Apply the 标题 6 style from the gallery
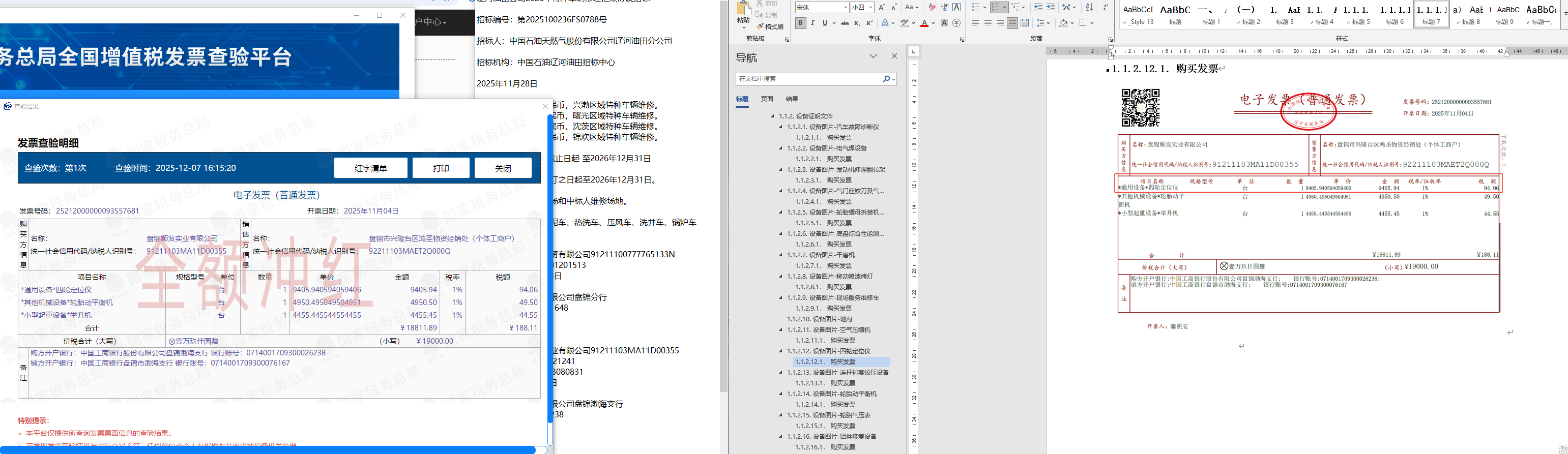 [x=1395, y=15]
